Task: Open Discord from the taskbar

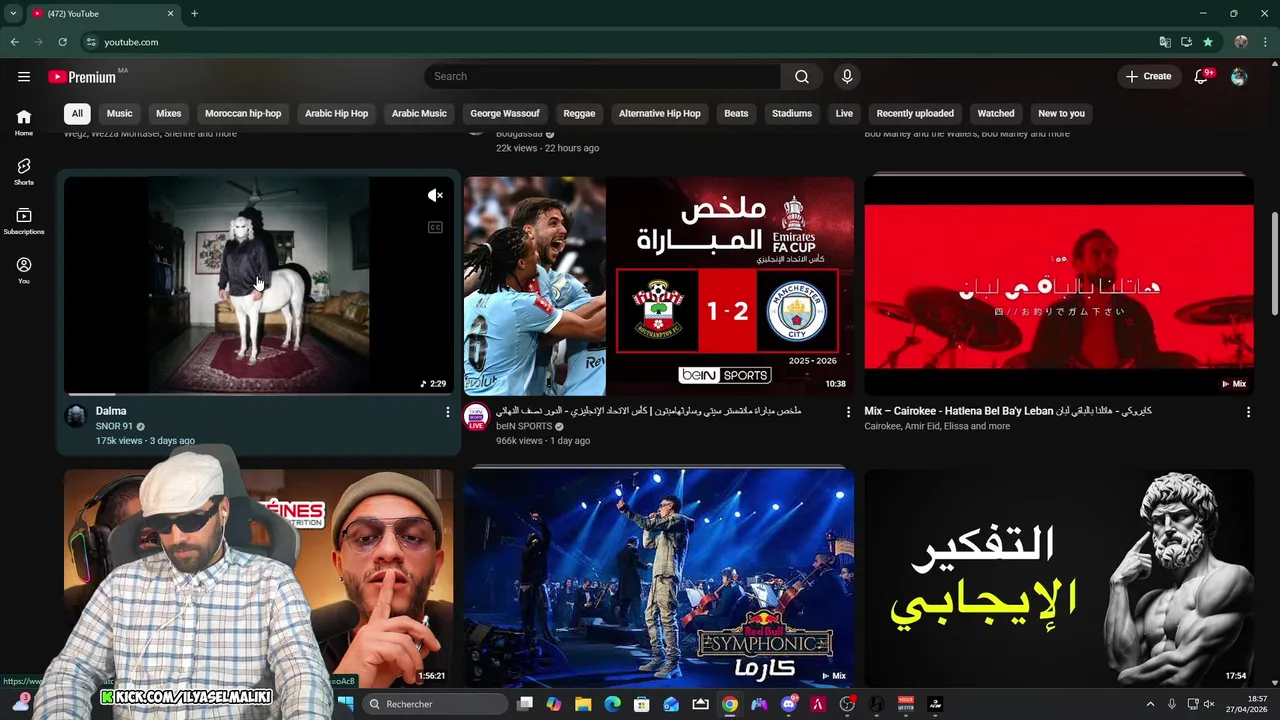Action: click(789, 704)
